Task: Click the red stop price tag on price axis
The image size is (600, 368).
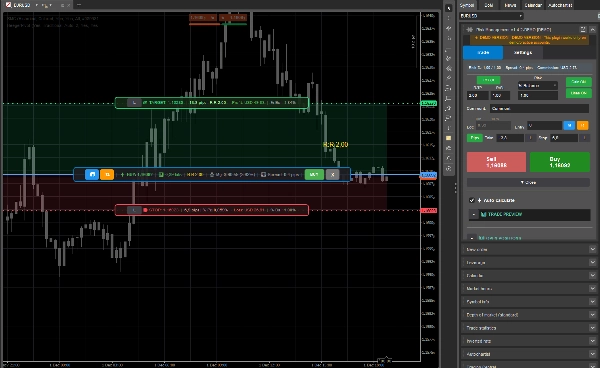Action: [429, 210]
